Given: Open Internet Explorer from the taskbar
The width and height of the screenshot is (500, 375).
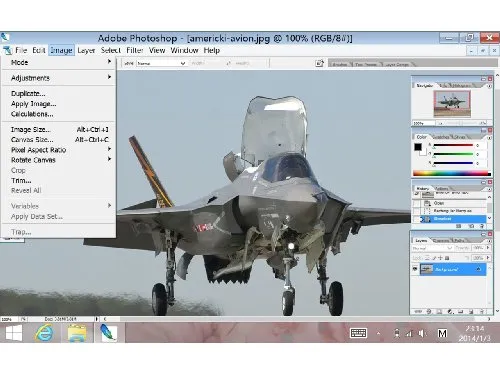Looking at the screenshot, I should tap(44, 333).
